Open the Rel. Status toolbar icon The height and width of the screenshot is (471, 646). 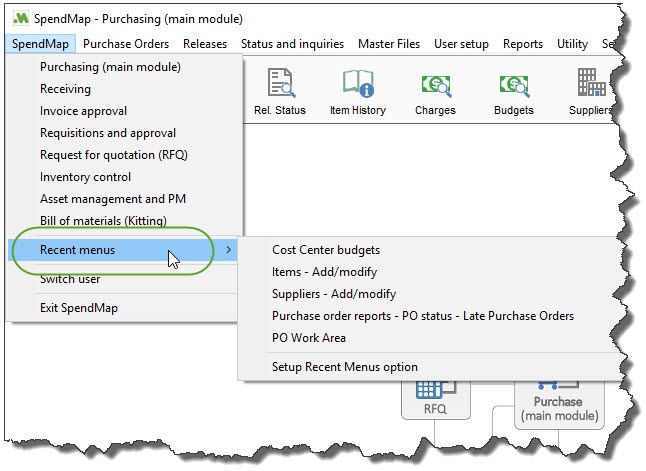pyautogui.click(x=280, y=91)
